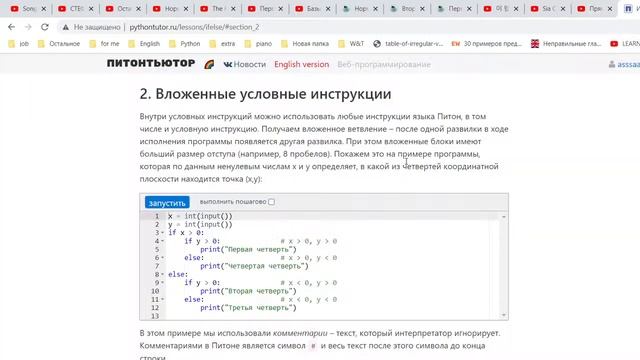This screenshot has height=360, width=640.
Task: Open the 'Веб-программирование' link
Action: point(384,64)
